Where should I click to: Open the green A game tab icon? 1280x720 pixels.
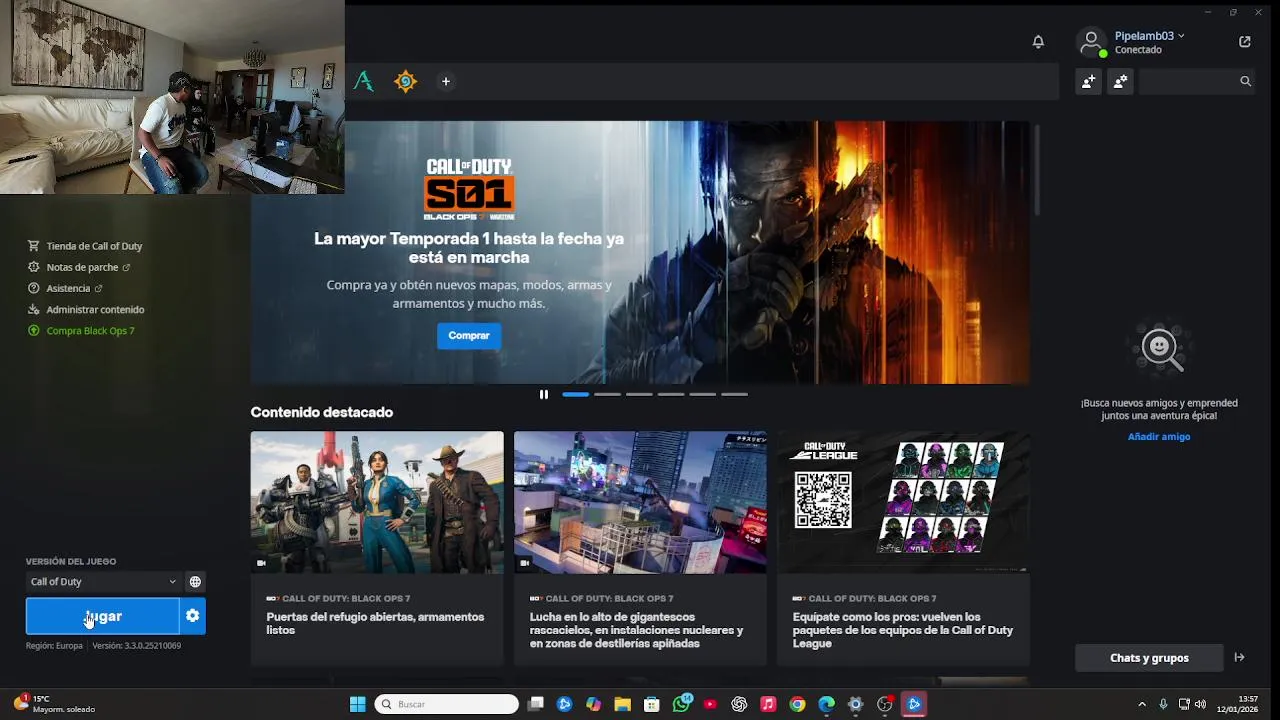tap(363, 81)
